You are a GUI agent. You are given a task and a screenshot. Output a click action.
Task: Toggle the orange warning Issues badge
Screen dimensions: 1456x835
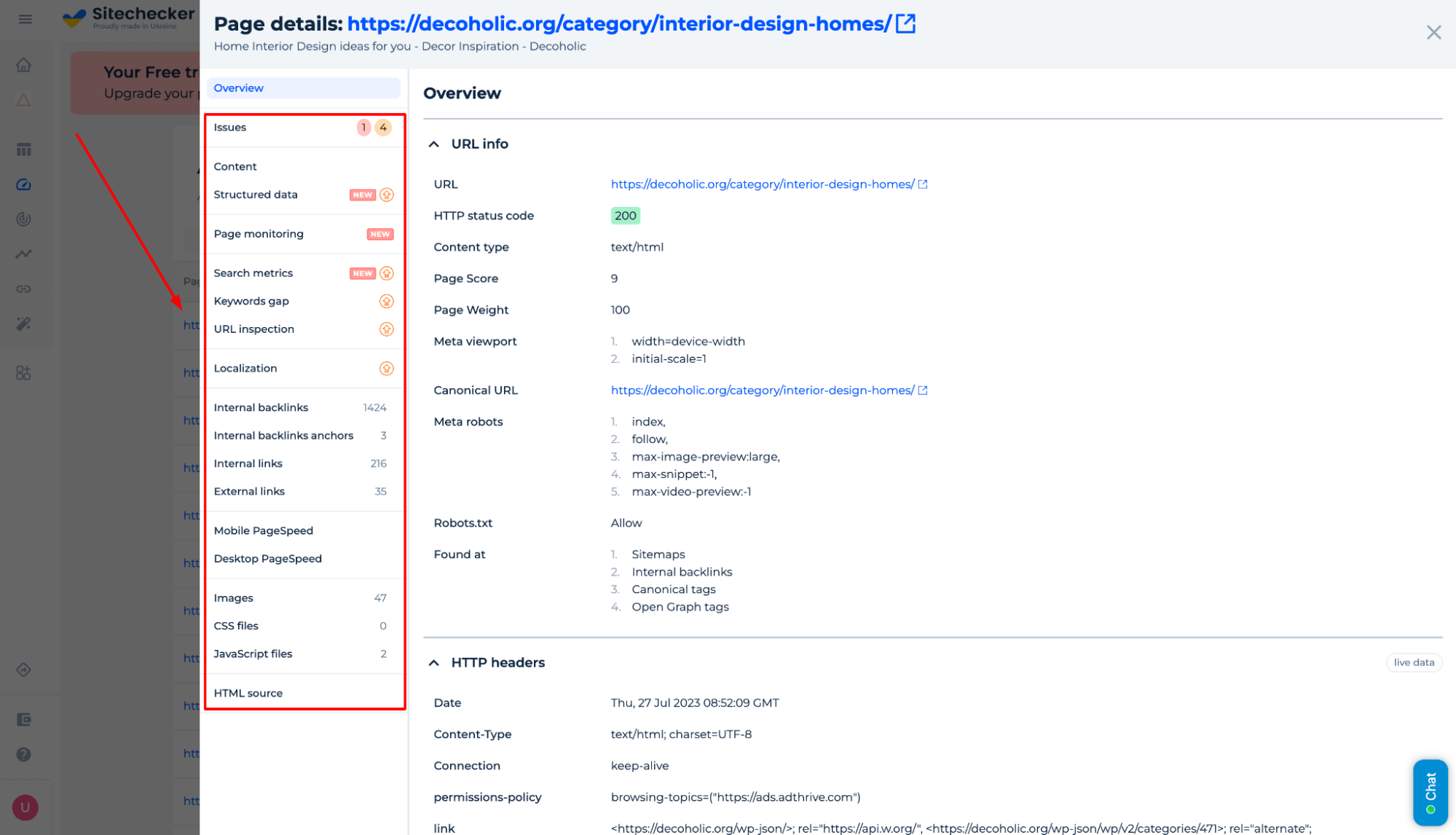pos(384,127)
